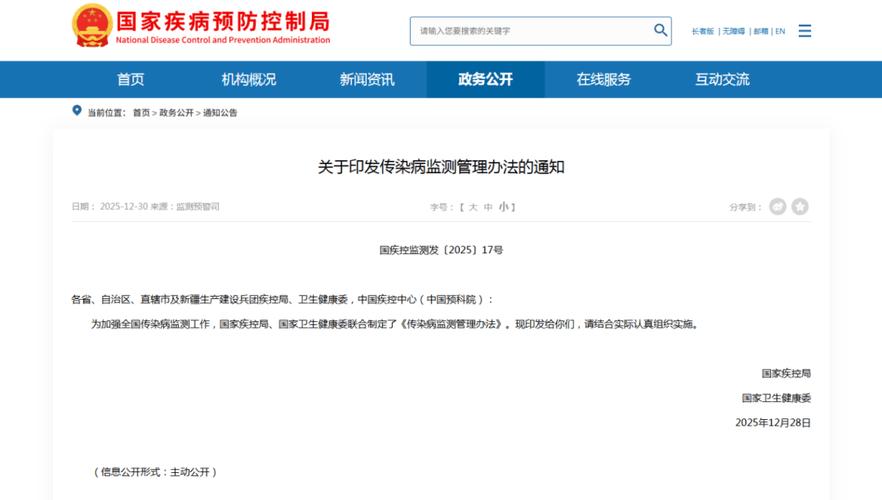Open the 政务公开 navigation tab
This screenshot has height=500, width=882.
point(485,79)
